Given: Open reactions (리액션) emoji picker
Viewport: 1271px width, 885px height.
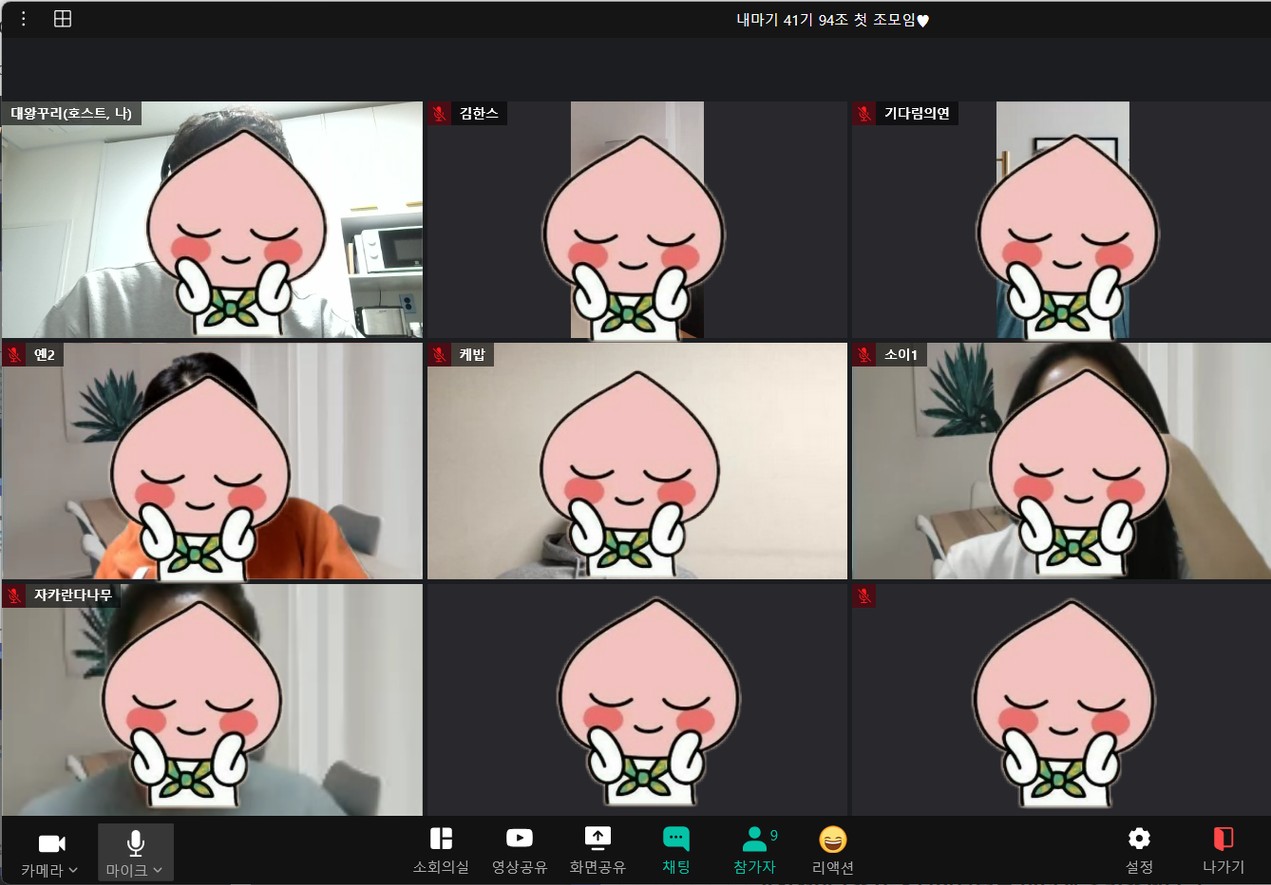Looking at the screenshot, I should pos(832,849).
